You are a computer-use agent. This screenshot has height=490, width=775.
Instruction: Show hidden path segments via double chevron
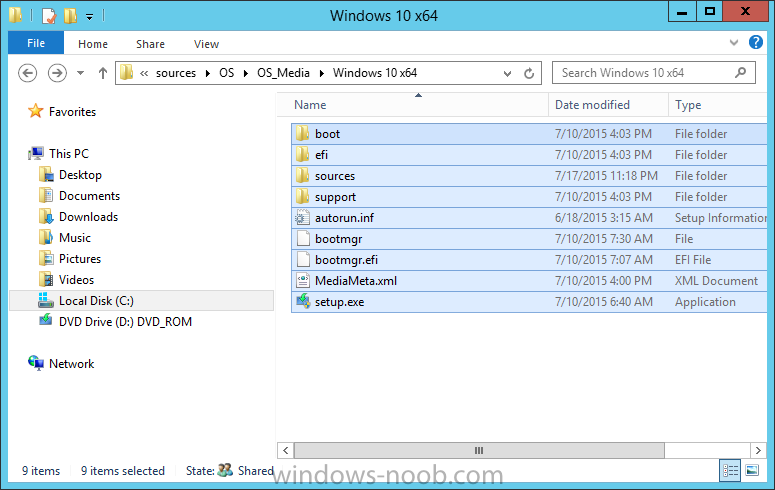(144, 73)
